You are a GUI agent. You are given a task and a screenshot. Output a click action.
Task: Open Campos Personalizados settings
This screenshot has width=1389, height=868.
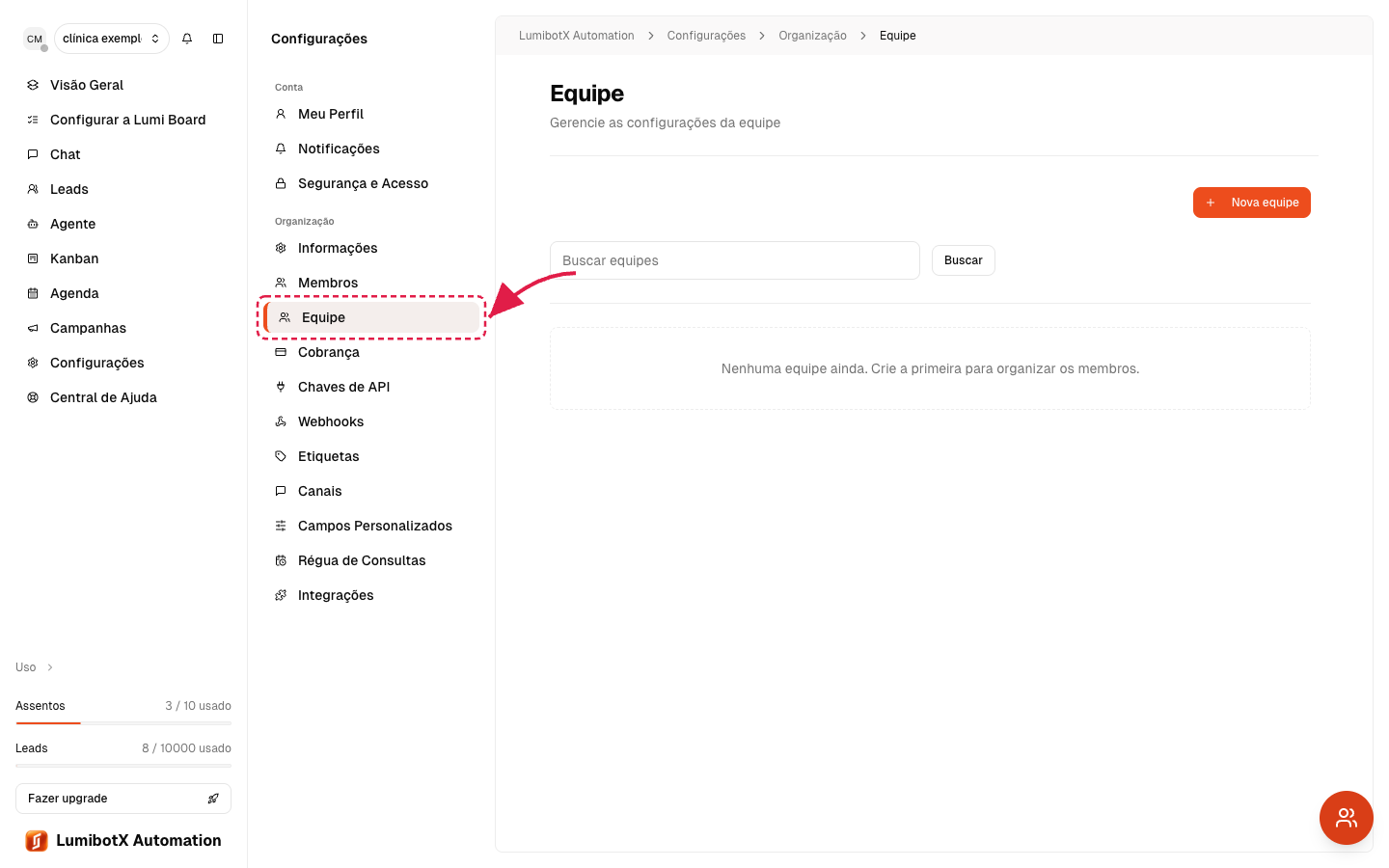(x=371, y=526)
